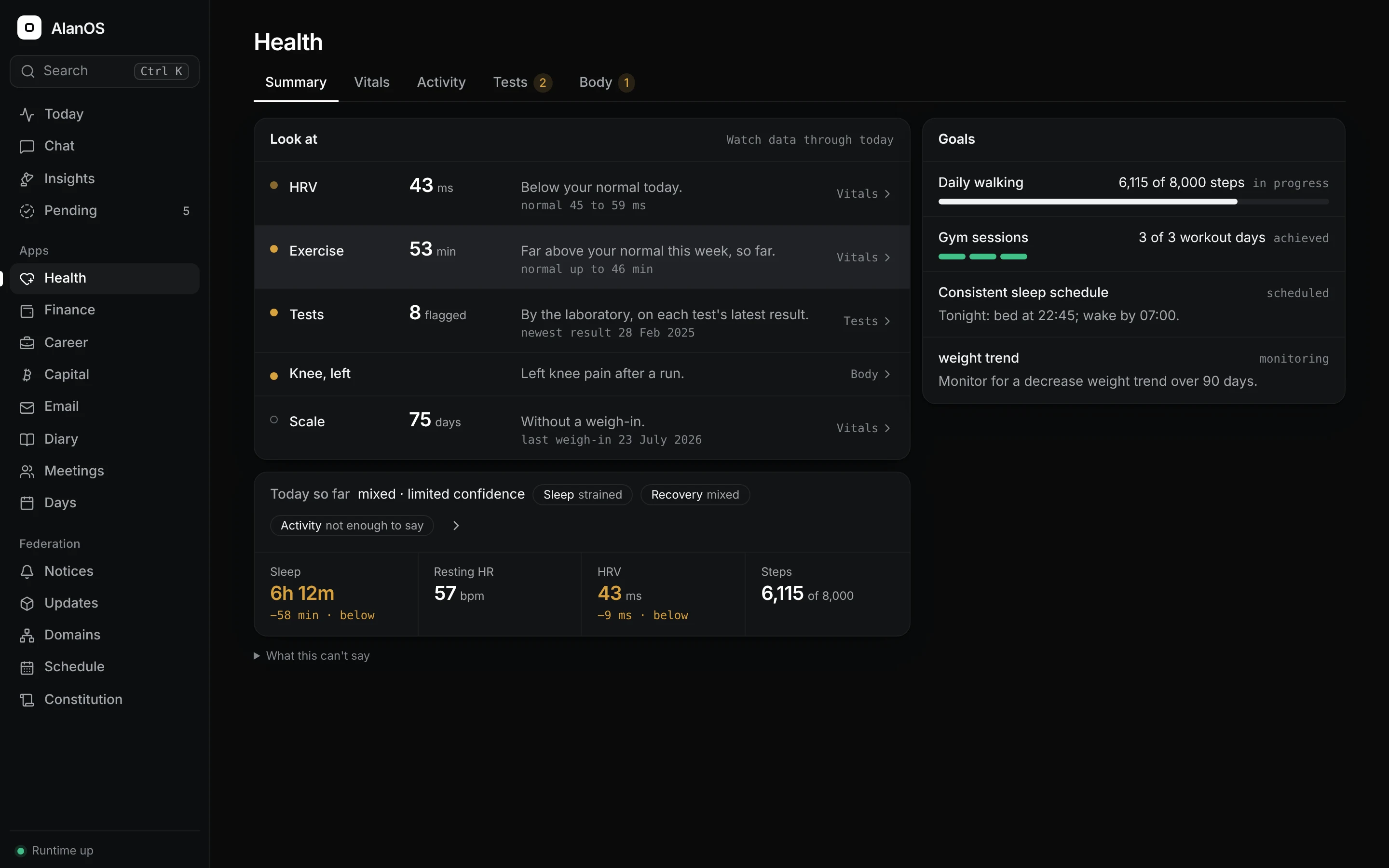
Task: Click the Runtime up status indicator
Action: point(55,850)
